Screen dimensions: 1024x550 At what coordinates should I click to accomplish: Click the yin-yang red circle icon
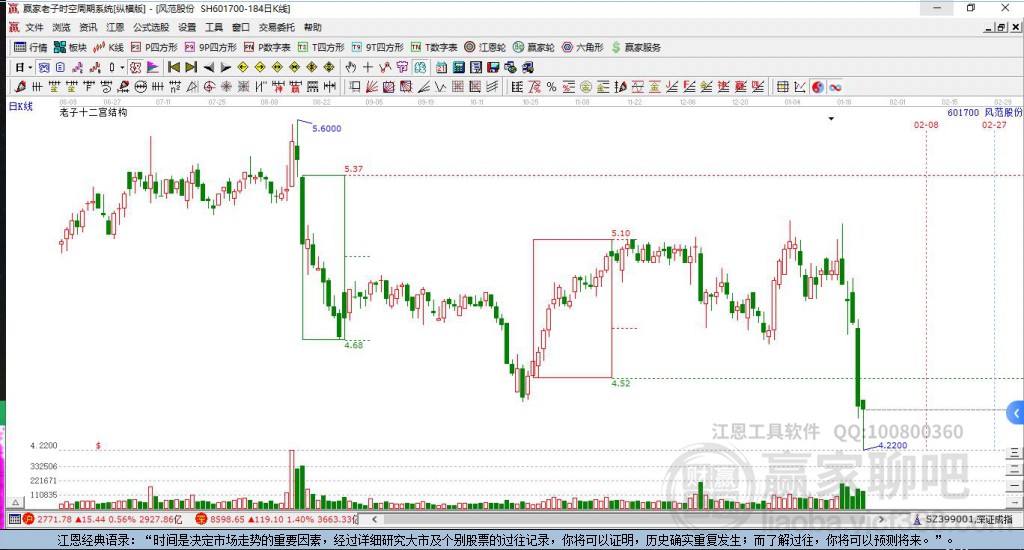818,87
